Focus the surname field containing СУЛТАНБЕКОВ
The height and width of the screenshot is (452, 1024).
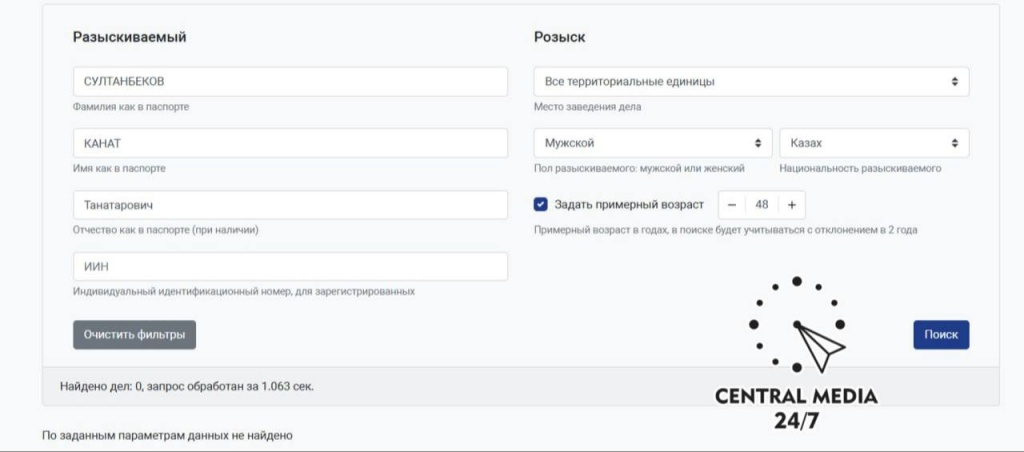click(290, 82)
